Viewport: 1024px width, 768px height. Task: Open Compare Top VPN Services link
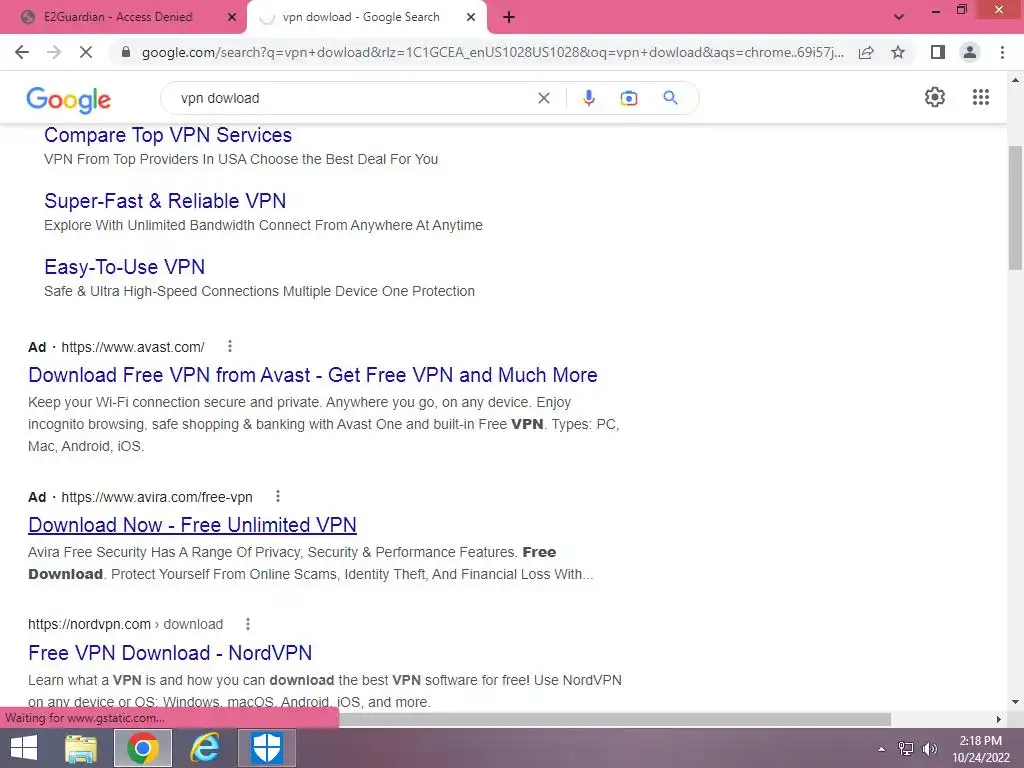click(168, 135)
